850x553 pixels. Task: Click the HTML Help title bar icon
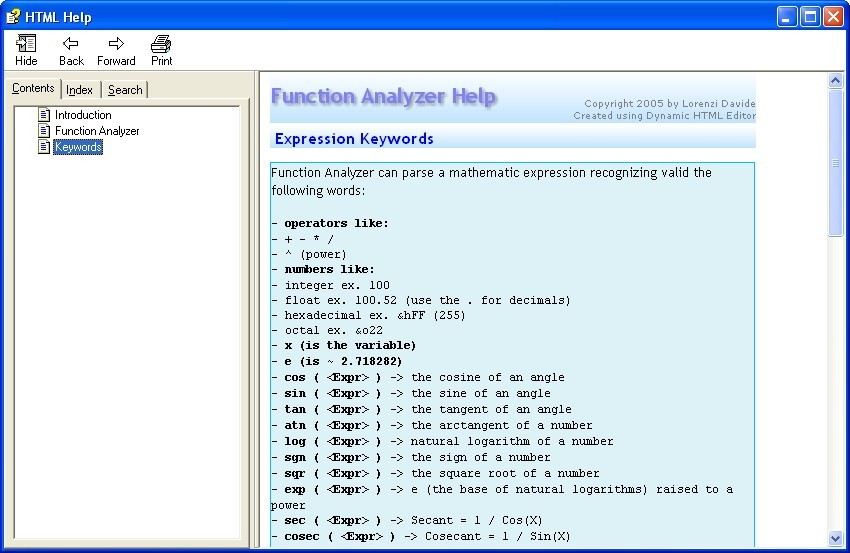click(13, 17)
